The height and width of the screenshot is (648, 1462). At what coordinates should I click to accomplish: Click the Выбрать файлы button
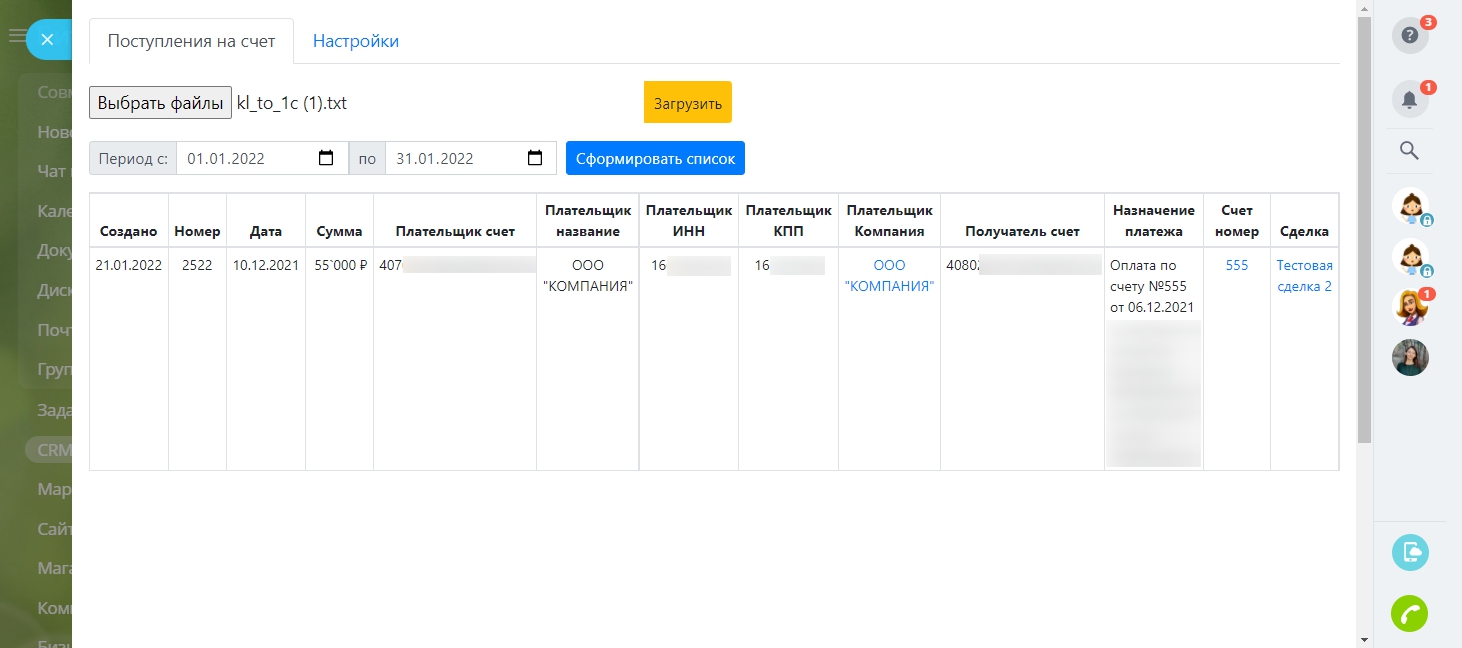[x=160, y=102]
